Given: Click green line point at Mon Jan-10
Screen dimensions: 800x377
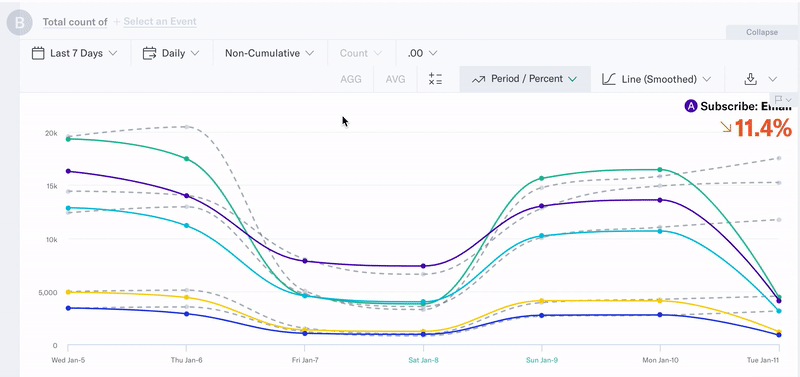Looking at the screenshot, I should (660, 169).
